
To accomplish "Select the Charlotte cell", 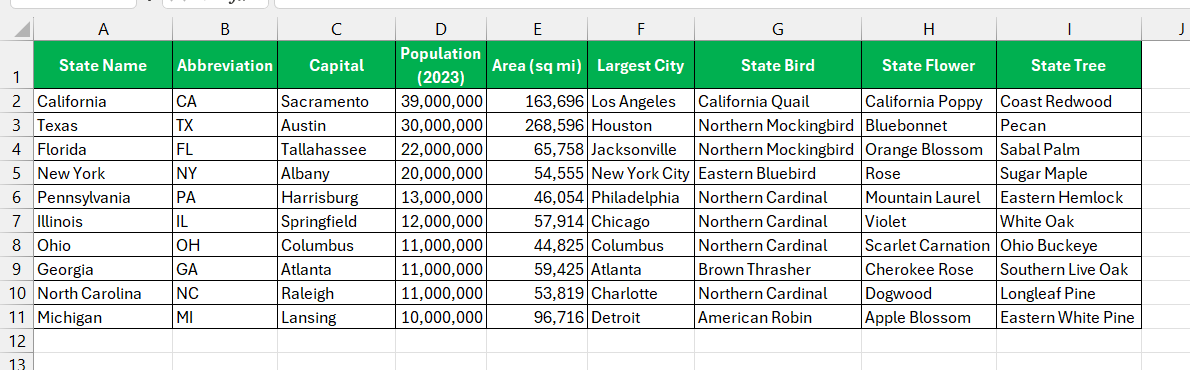I will [x=641, y=293].
